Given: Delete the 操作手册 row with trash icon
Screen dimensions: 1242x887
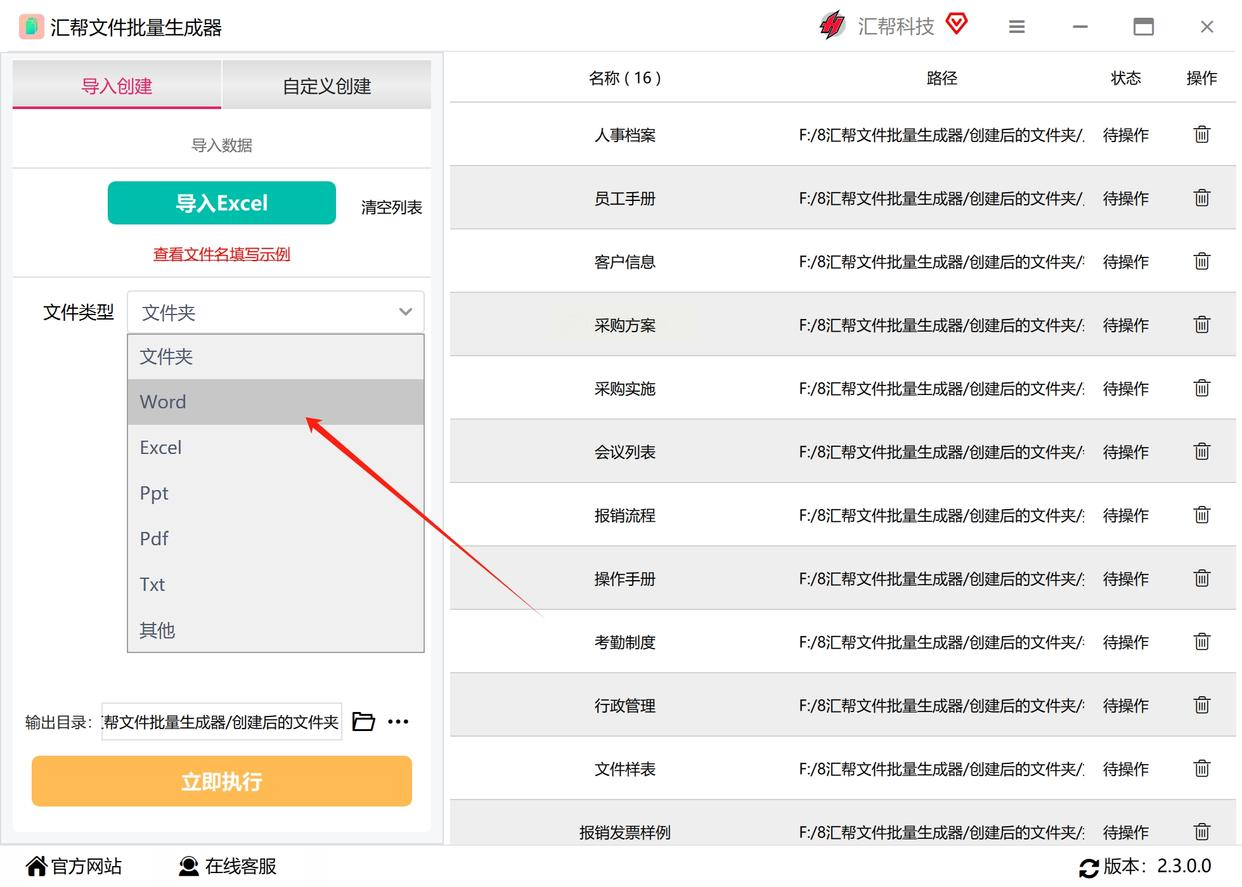Looking at the screenshot, I should (x=1202, y=578).
